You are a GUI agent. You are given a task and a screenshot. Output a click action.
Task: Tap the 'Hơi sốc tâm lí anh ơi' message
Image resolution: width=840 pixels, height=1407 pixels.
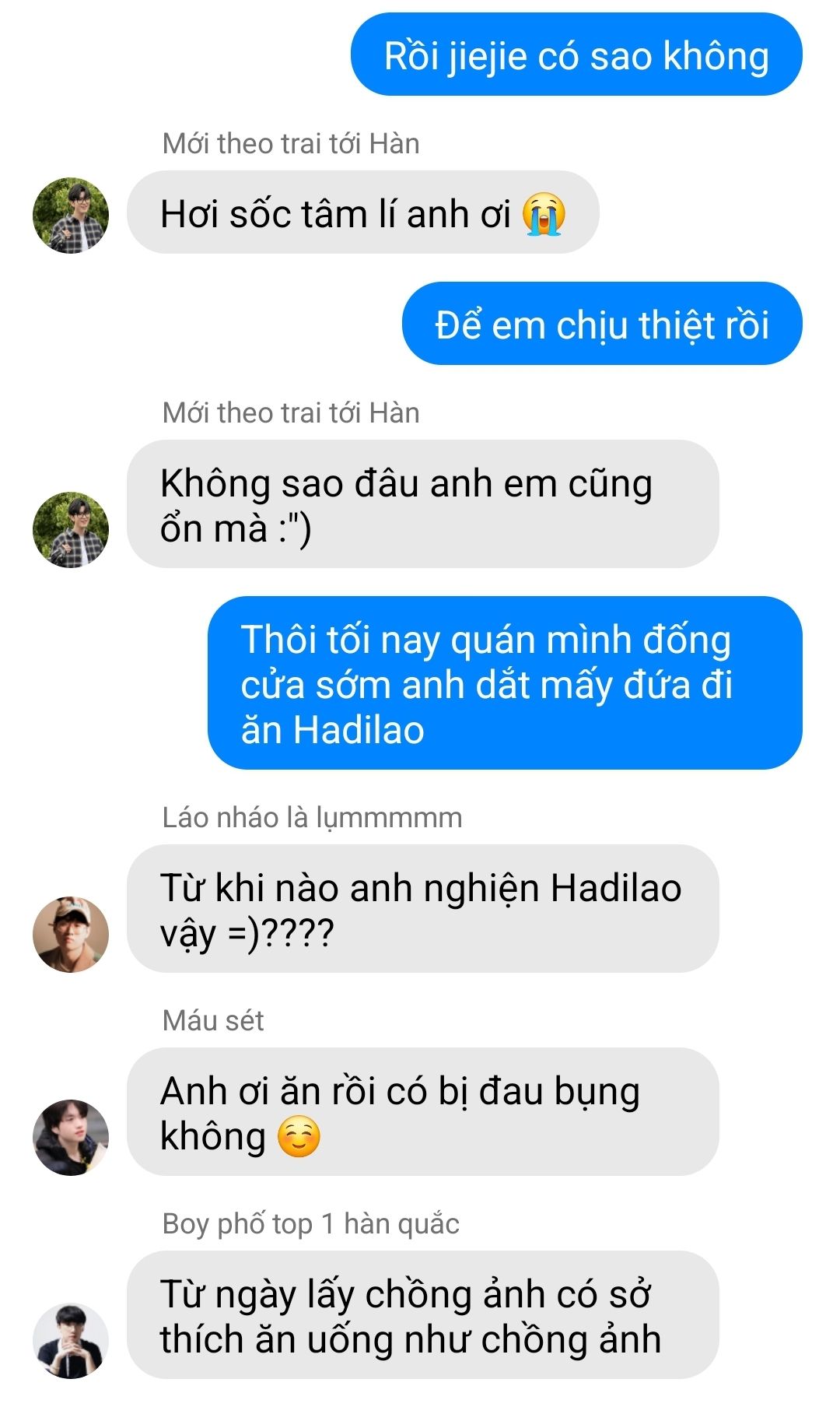(x=363, y=212)
